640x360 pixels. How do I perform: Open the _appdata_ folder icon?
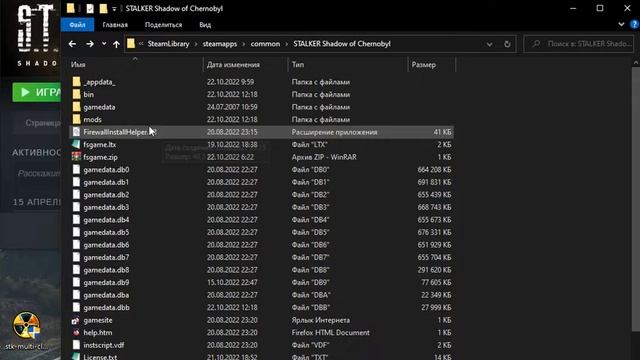tap(76, 82)
